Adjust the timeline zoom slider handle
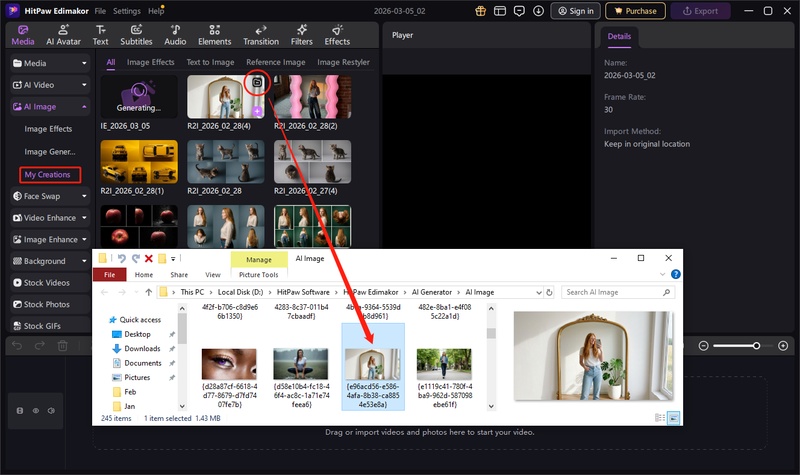The image size is (800, 475). pos(757,346)
